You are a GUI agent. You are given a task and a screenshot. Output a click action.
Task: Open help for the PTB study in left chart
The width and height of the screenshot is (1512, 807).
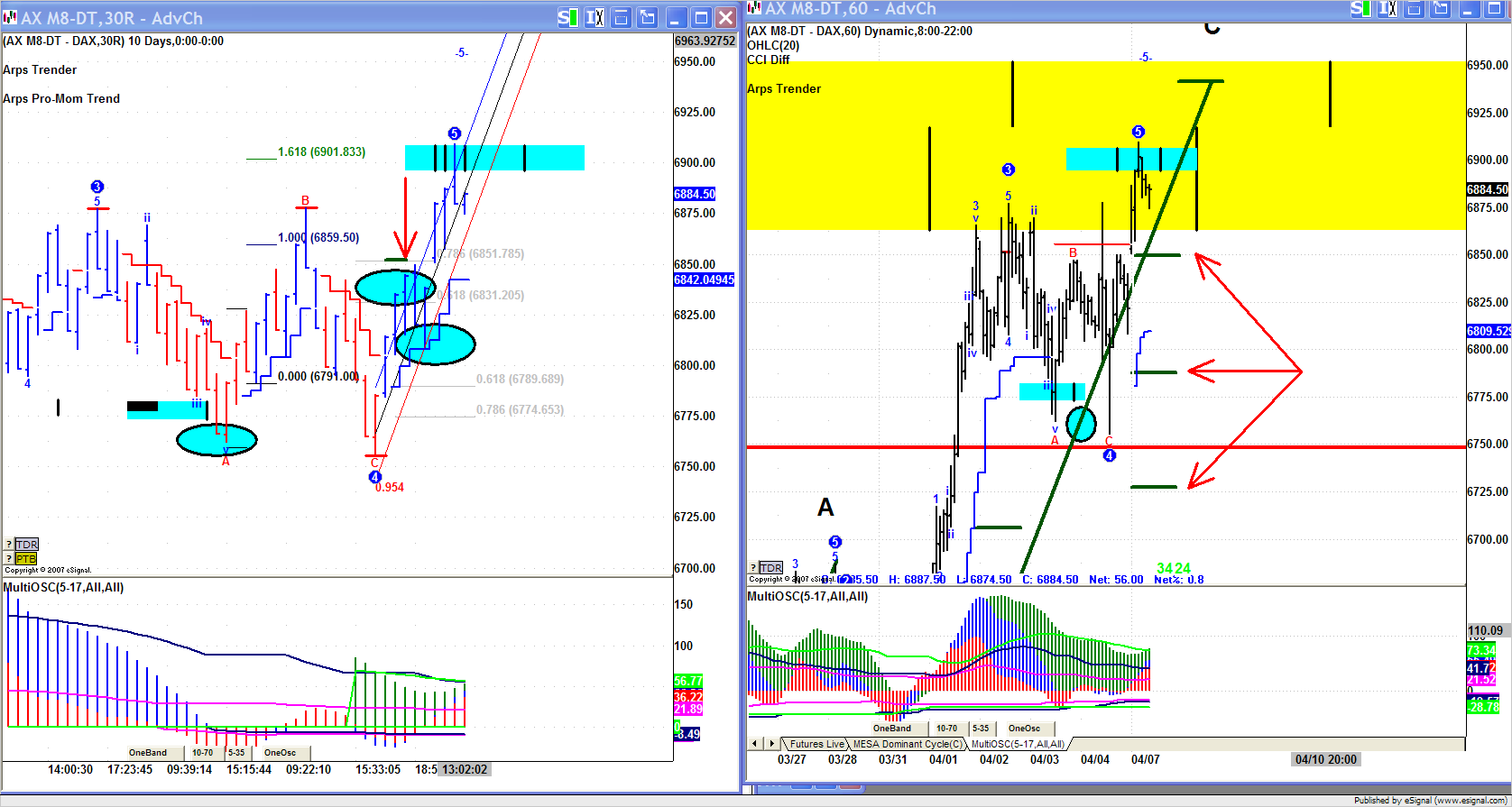pos(9,559)
